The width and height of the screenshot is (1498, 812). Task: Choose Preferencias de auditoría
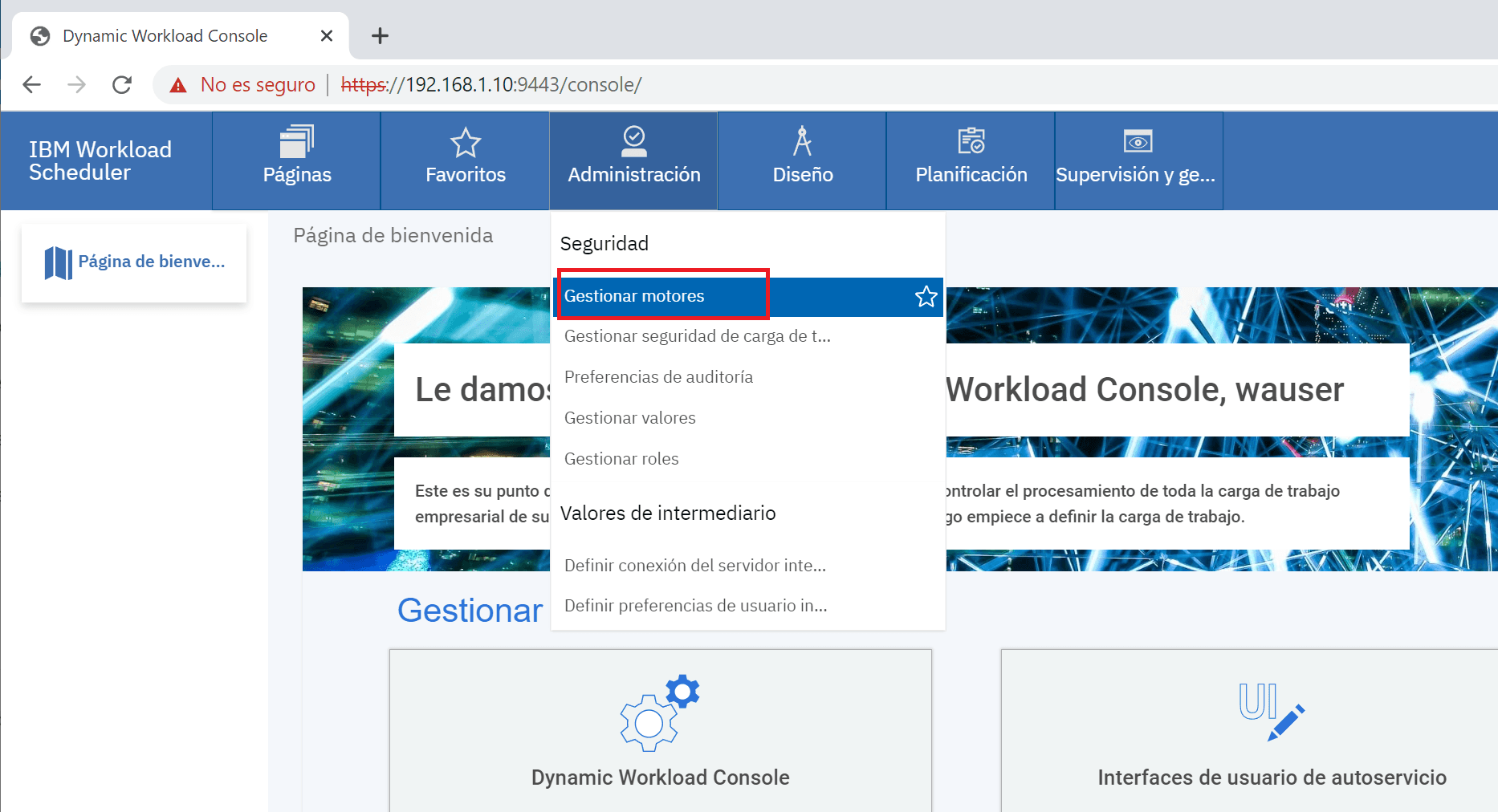(x=658, y=377)
